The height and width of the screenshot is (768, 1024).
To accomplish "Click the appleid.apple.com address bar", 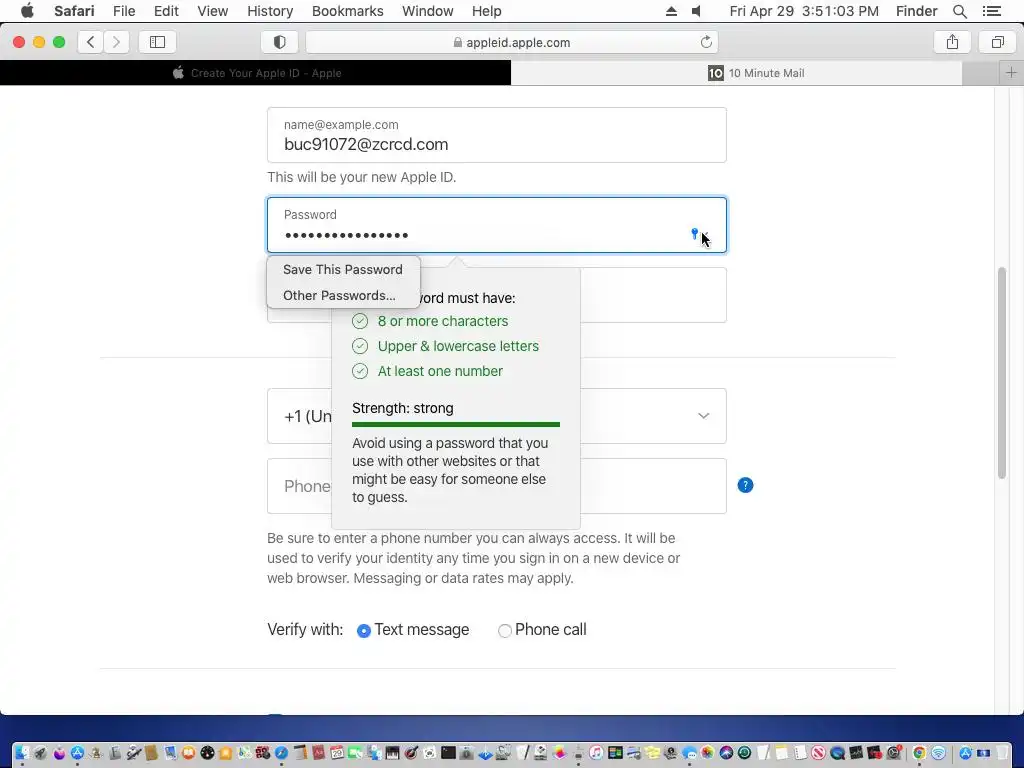I will point(511,42).
